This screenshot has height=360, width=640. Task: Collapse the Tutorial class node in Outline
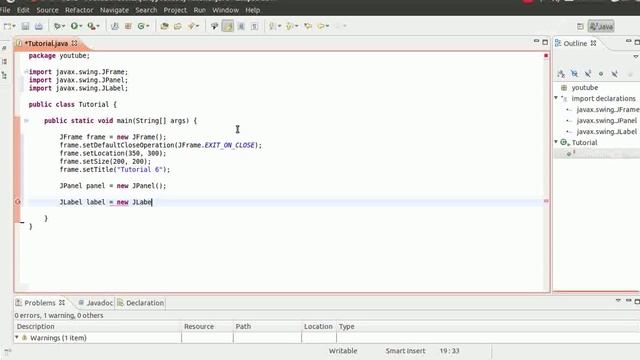(x=556, y=142)
